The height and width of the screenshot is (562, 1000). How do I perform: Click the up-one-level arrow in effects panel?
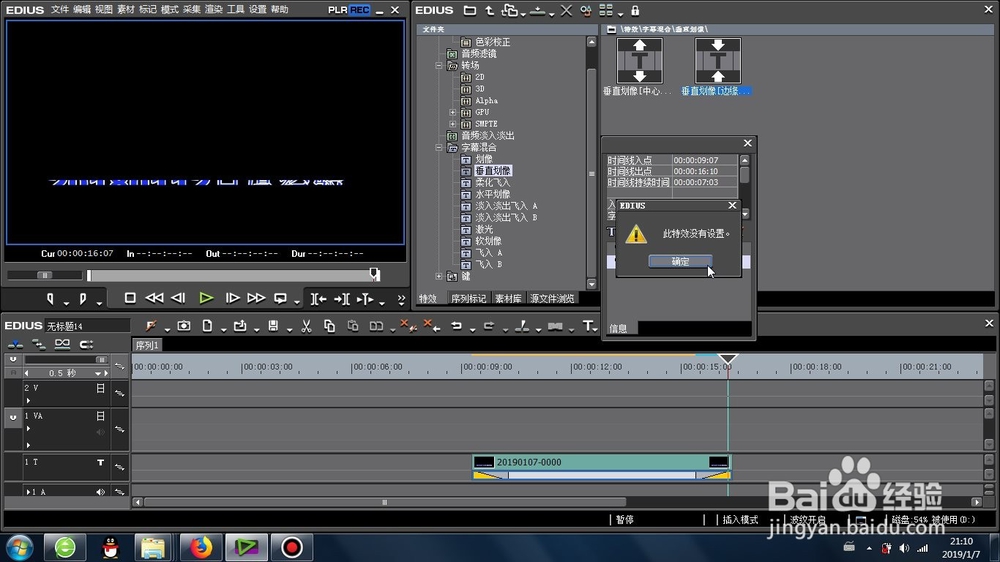tap(489, 10)
